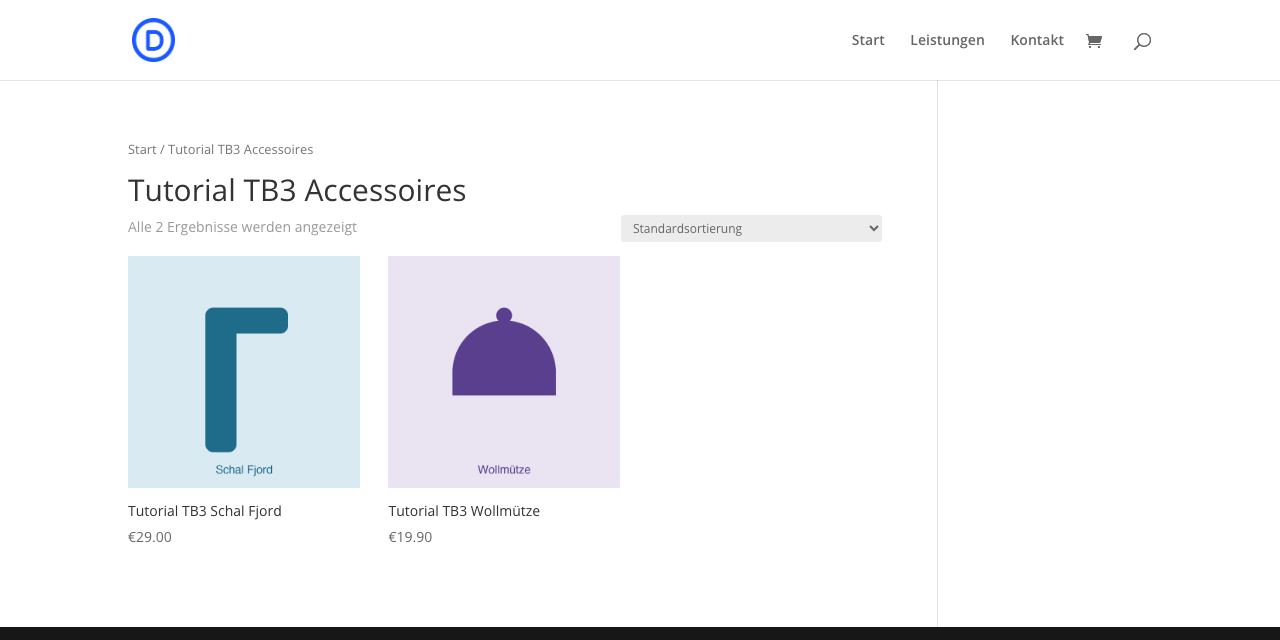Open the Kontakt menu item

click(1037, 40)
